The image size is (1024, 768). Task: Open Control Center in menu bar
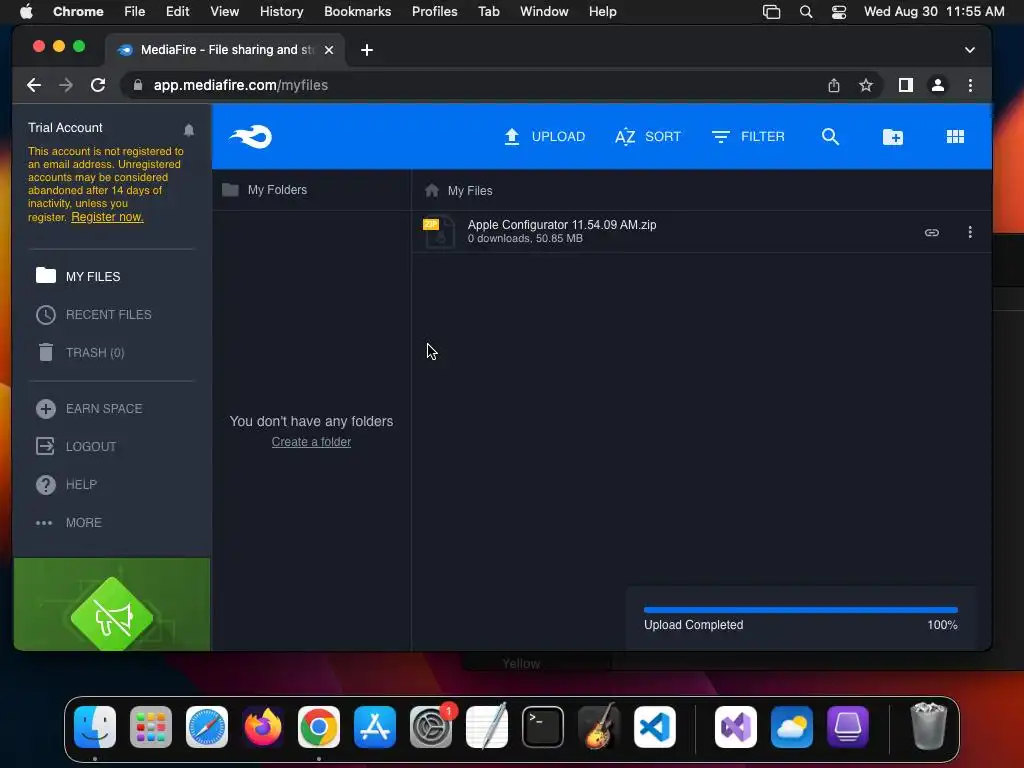click(839, 12)
